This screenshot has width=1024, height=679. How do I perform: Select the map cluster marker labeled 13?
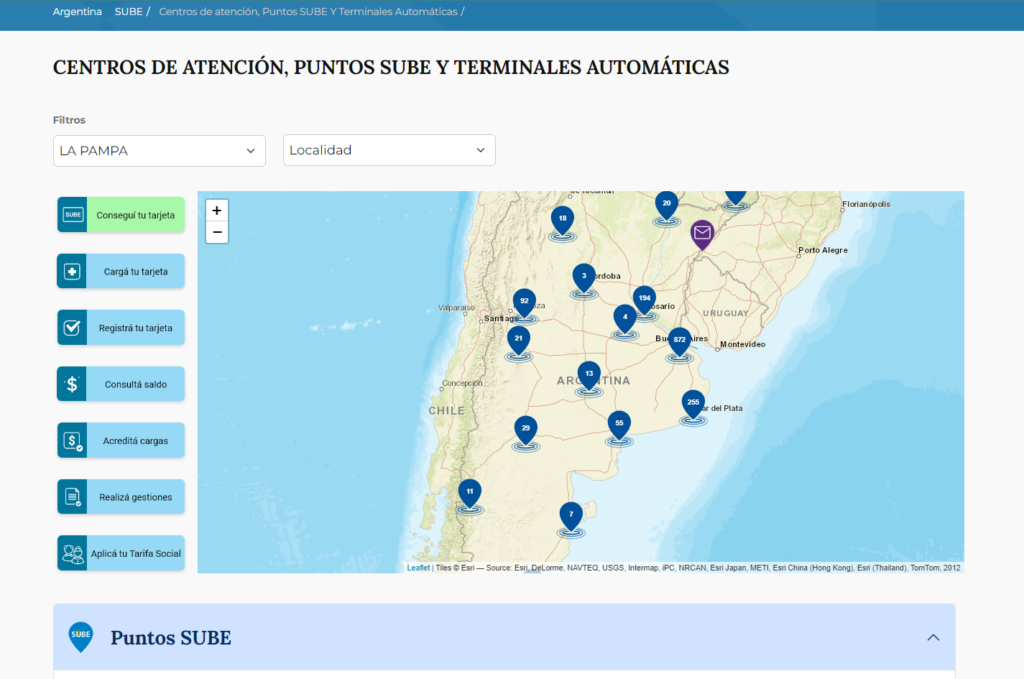[x=589, y=377]
